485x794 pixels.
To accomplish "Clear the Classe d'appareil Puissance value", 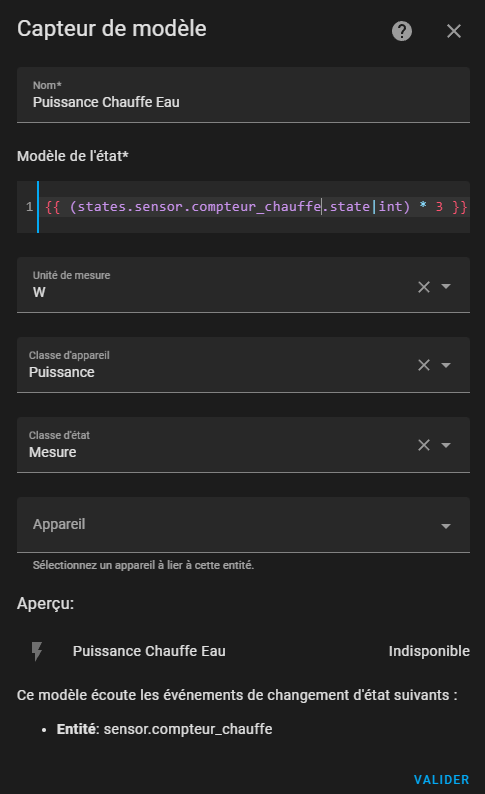I will coord(424,365).
